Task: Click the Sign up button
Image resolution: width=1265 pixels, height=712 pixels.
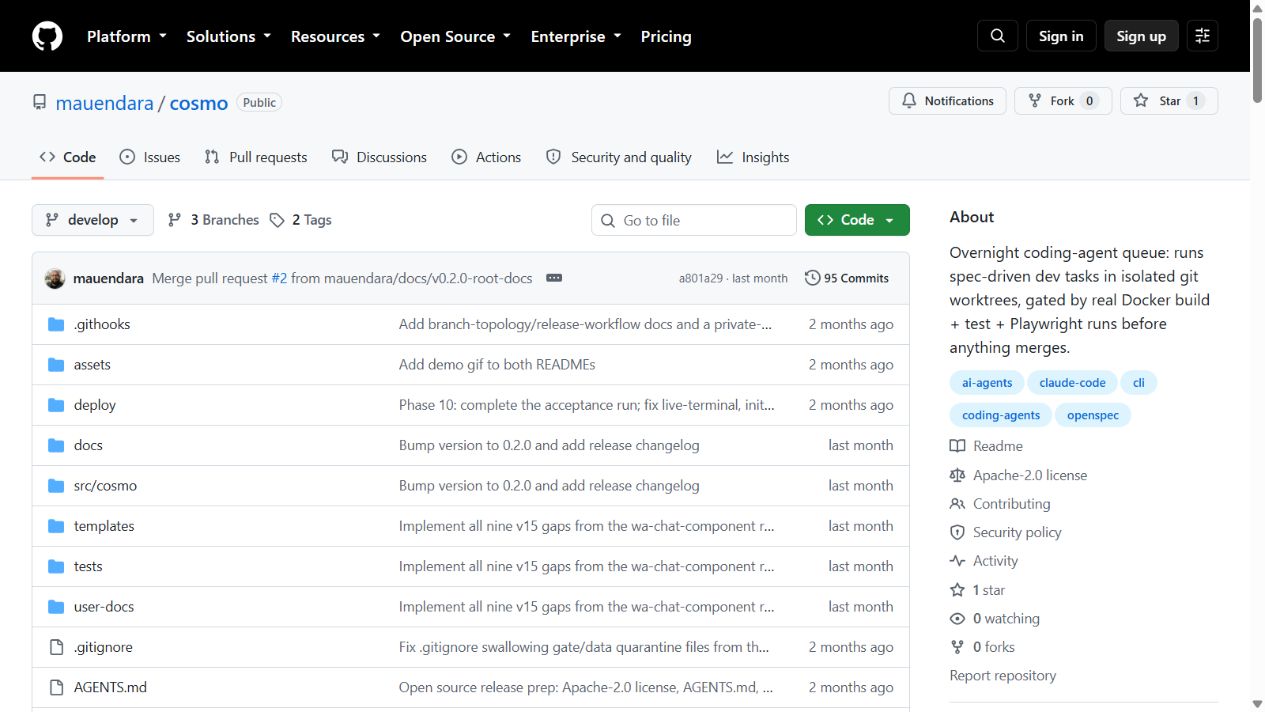Action: tap(1141, 36)
